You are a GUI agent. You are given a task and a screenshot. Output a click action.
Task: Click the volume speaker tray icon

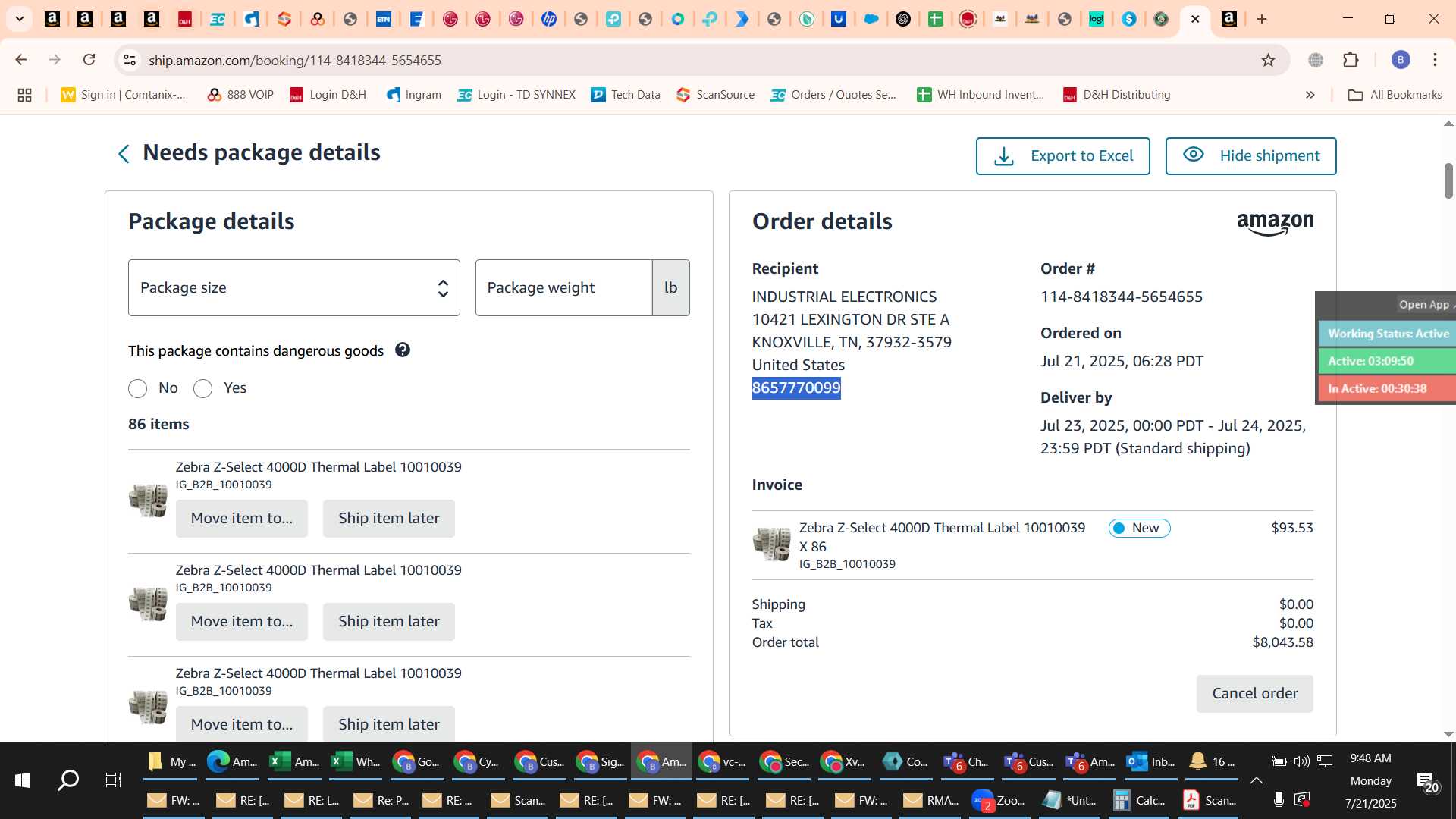(1301, 761)
